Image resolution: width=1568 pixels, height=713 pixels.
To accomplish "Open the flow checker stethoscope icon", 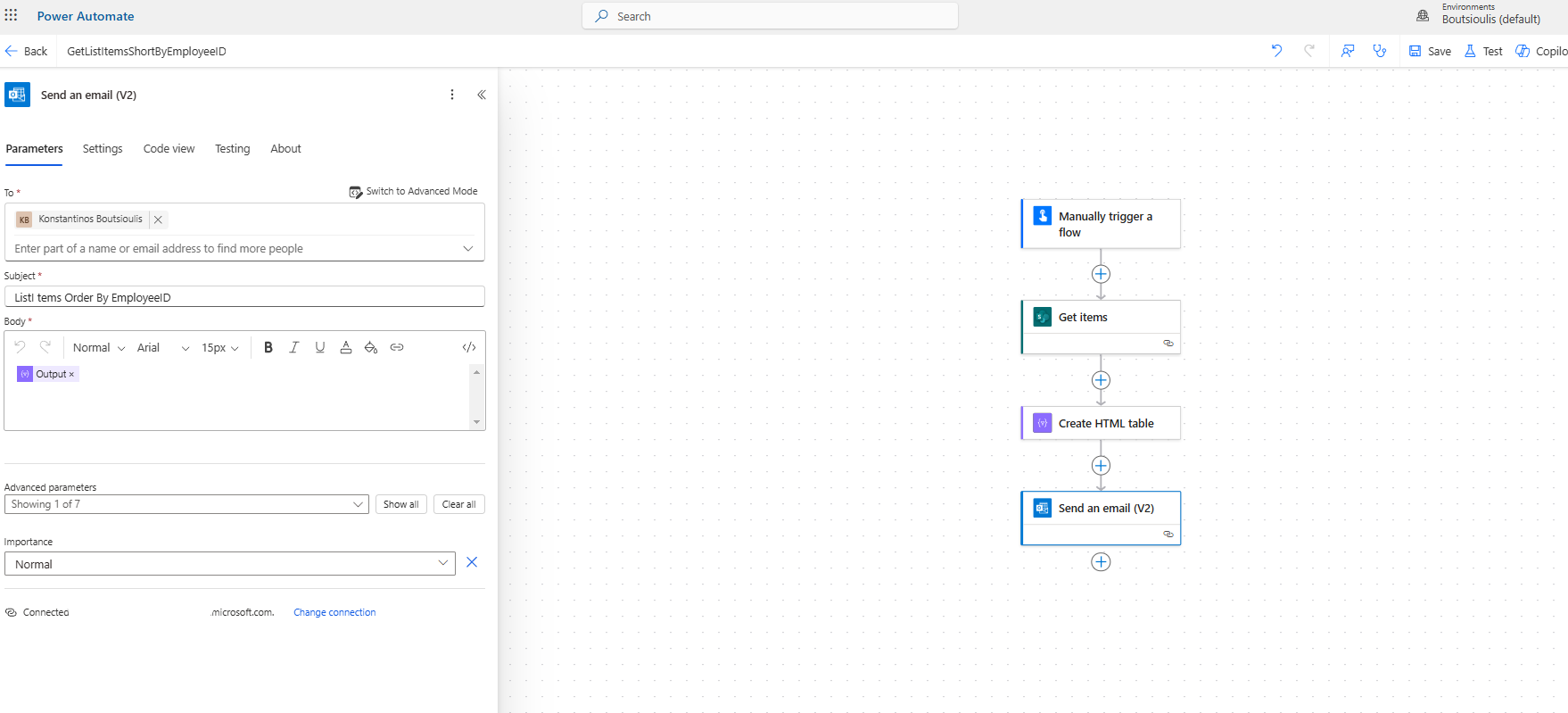I will (1379, 51).
